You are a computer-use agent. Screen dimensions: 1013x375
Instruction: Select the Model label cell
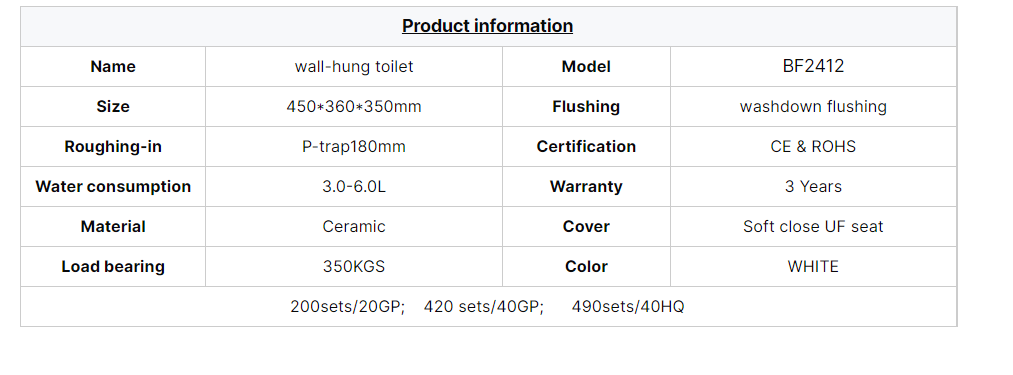(x=586, y=67)
